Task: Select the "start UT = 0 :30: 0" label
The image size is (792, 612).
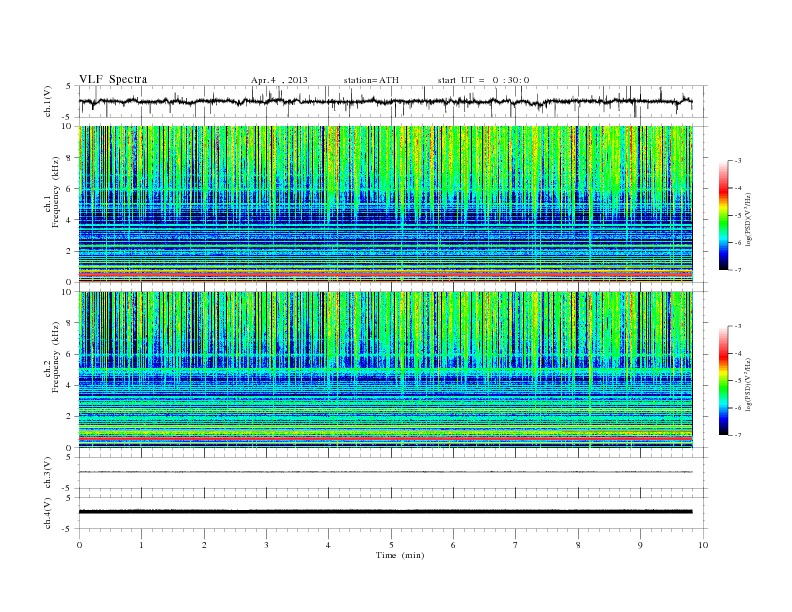Action: click(483, 80)
